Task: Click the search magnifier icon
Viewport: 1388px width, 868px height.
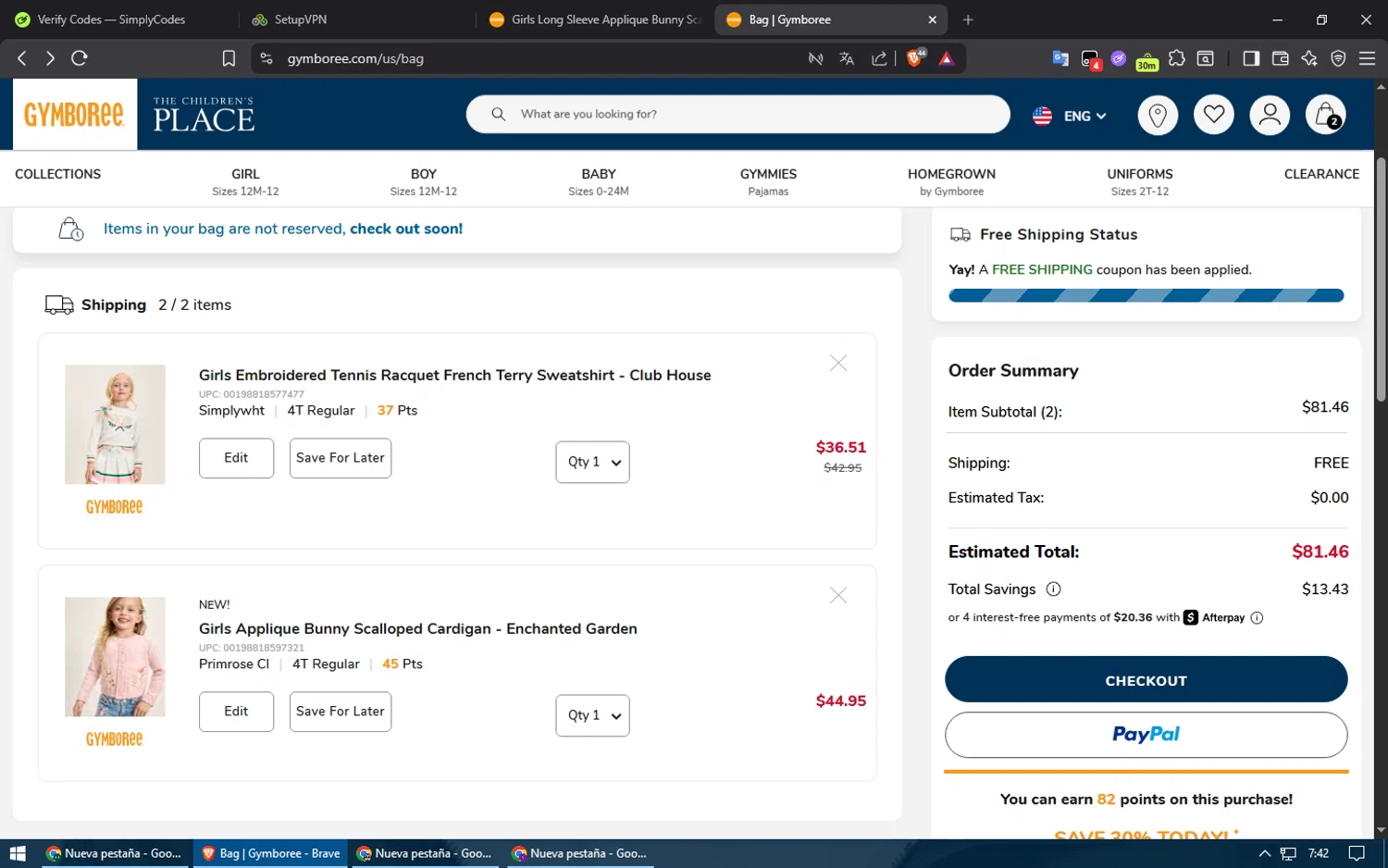Action: click(x=498, y=114)
